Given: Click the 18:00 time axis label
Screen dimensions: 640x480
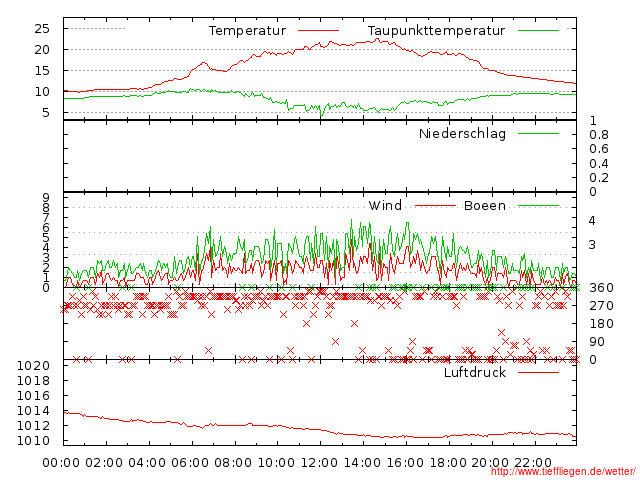Looking at the screenshot, I should point(448,463).
